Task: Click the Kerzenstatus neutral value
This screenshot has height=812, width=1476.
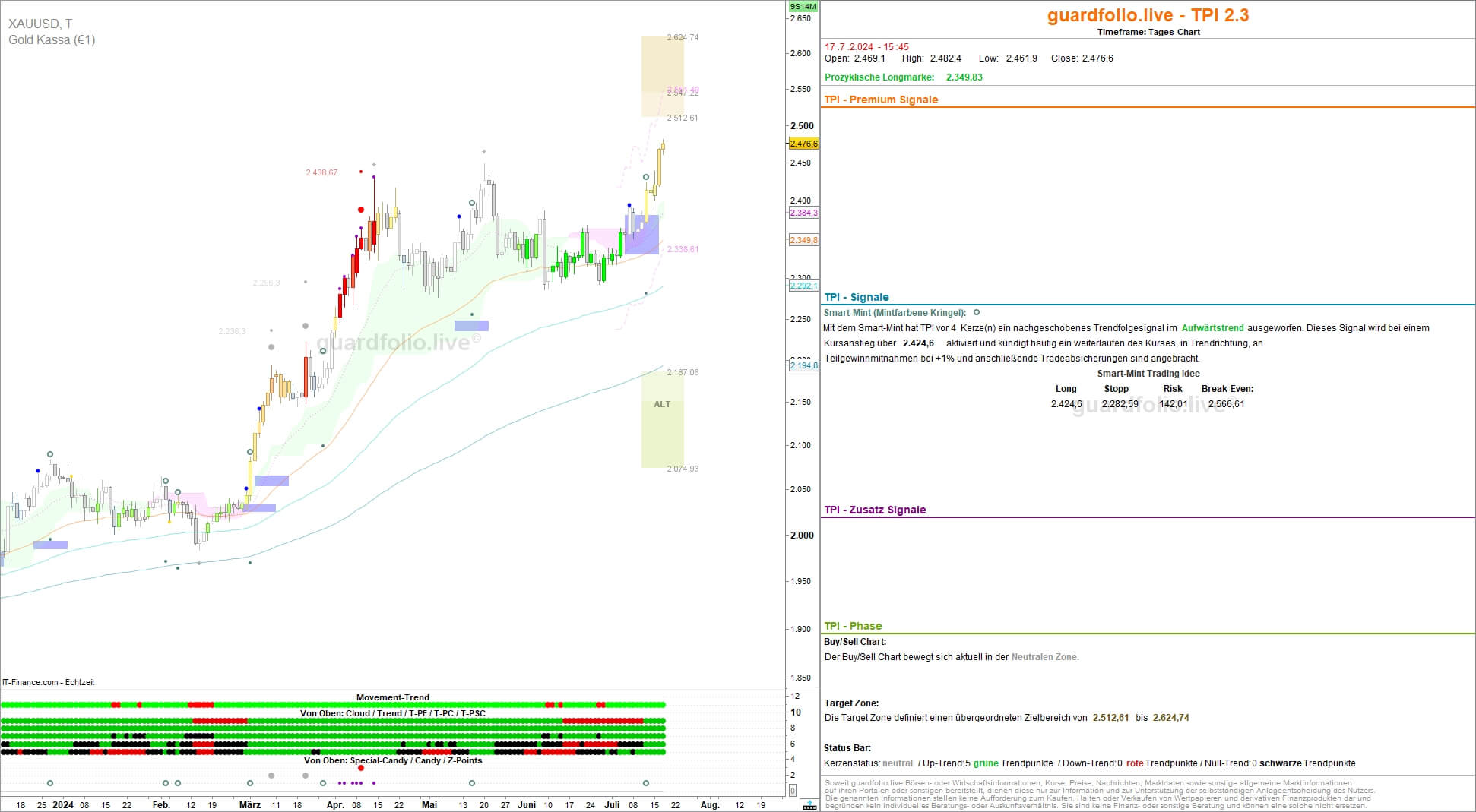Action: 898,763
